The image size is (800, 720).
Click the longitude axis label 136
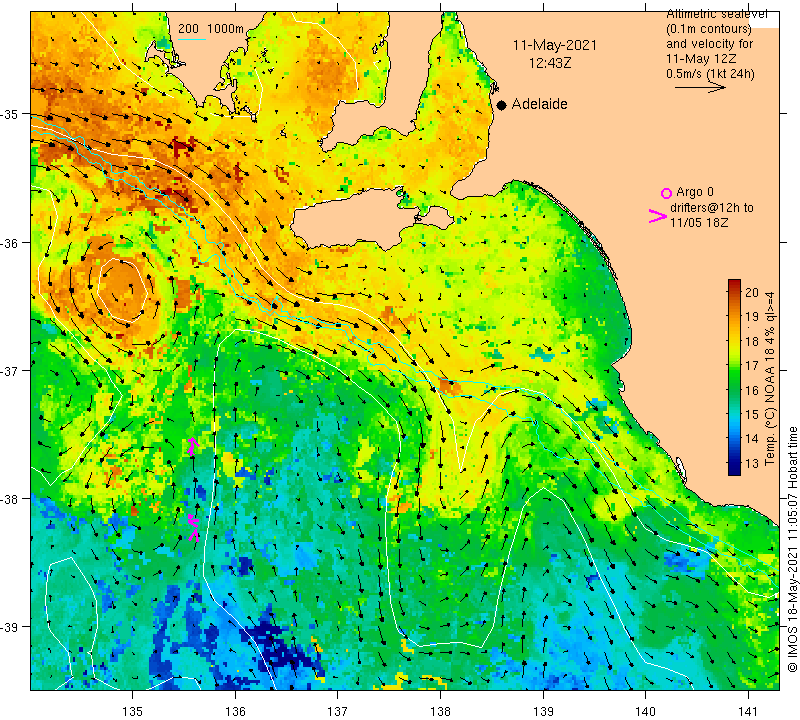tap(235, 711)
